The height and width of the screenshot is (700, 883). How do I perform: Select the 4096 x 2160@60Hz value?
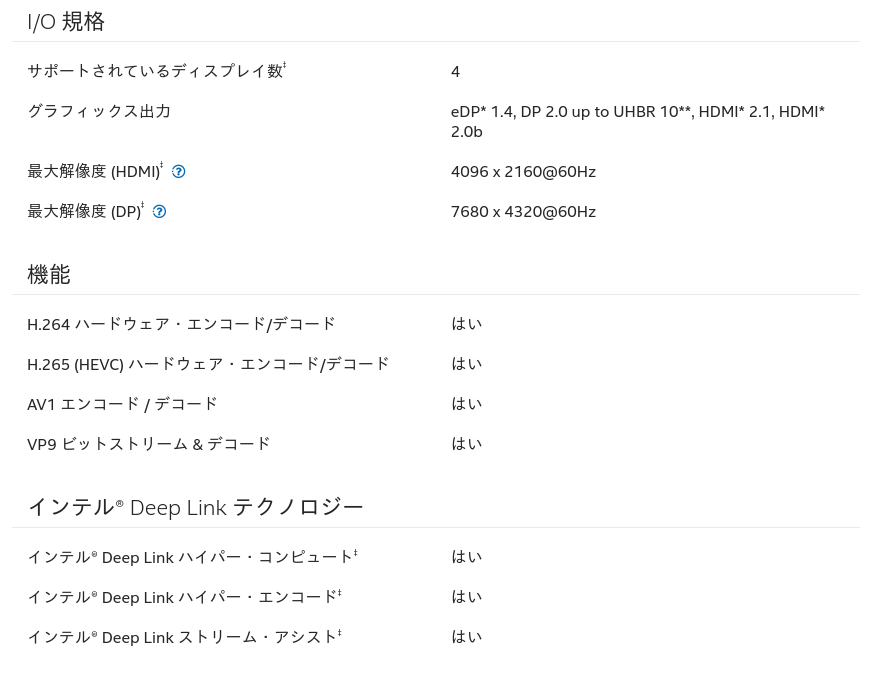point(523,171)
